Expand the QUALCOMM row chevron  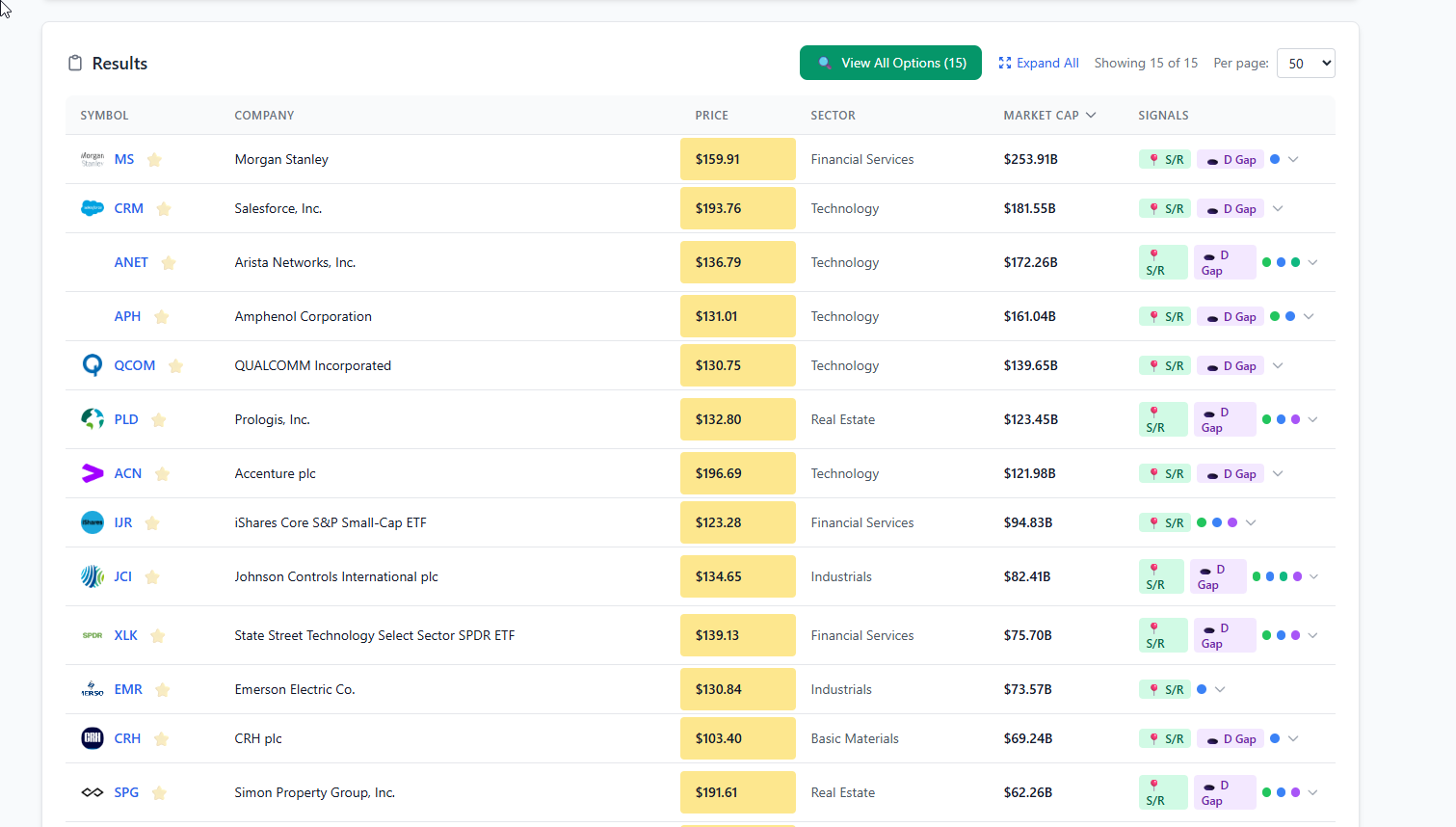click(1278, 366)
